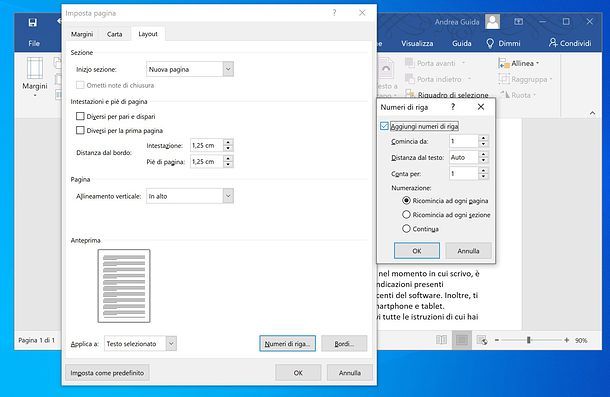The width and height of the screenshot is (610, 397).
Task: Click Annulla in Imposta pagina dialog
Action: [350, 372]
